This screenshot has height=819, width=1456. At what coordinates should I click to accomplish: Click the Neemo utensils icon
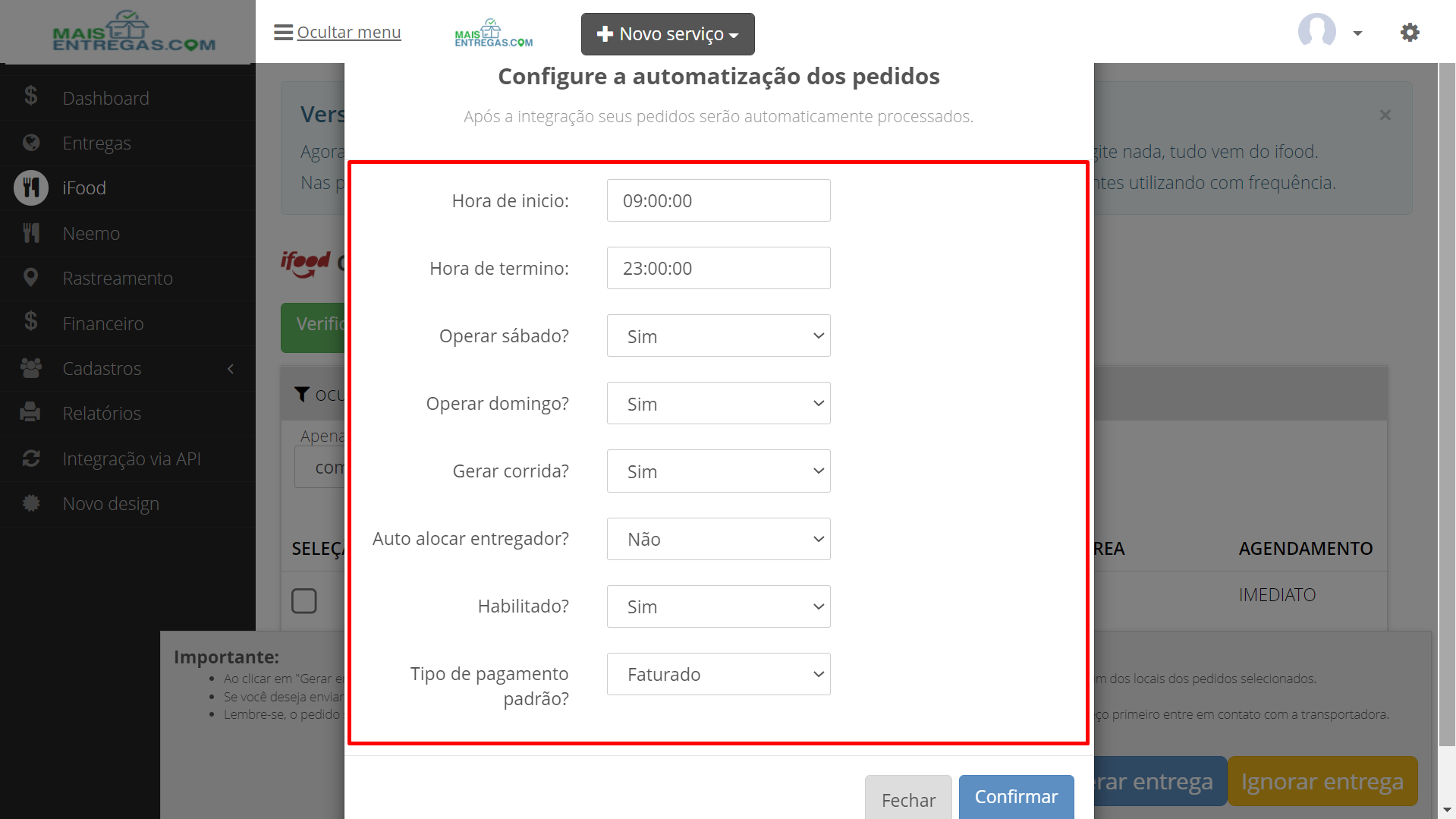pyautogui.click(x=31, y=233)
